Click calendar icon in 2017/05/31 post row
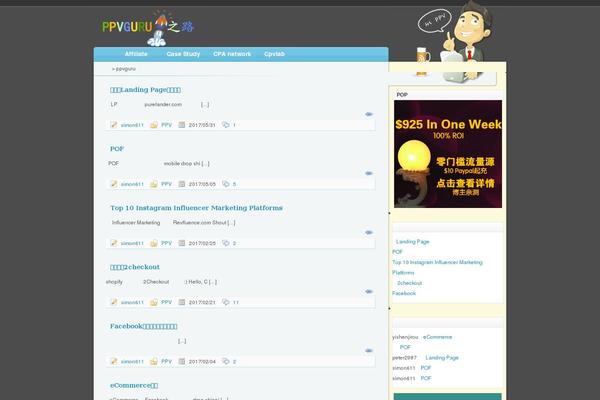 tap(182, 125)
